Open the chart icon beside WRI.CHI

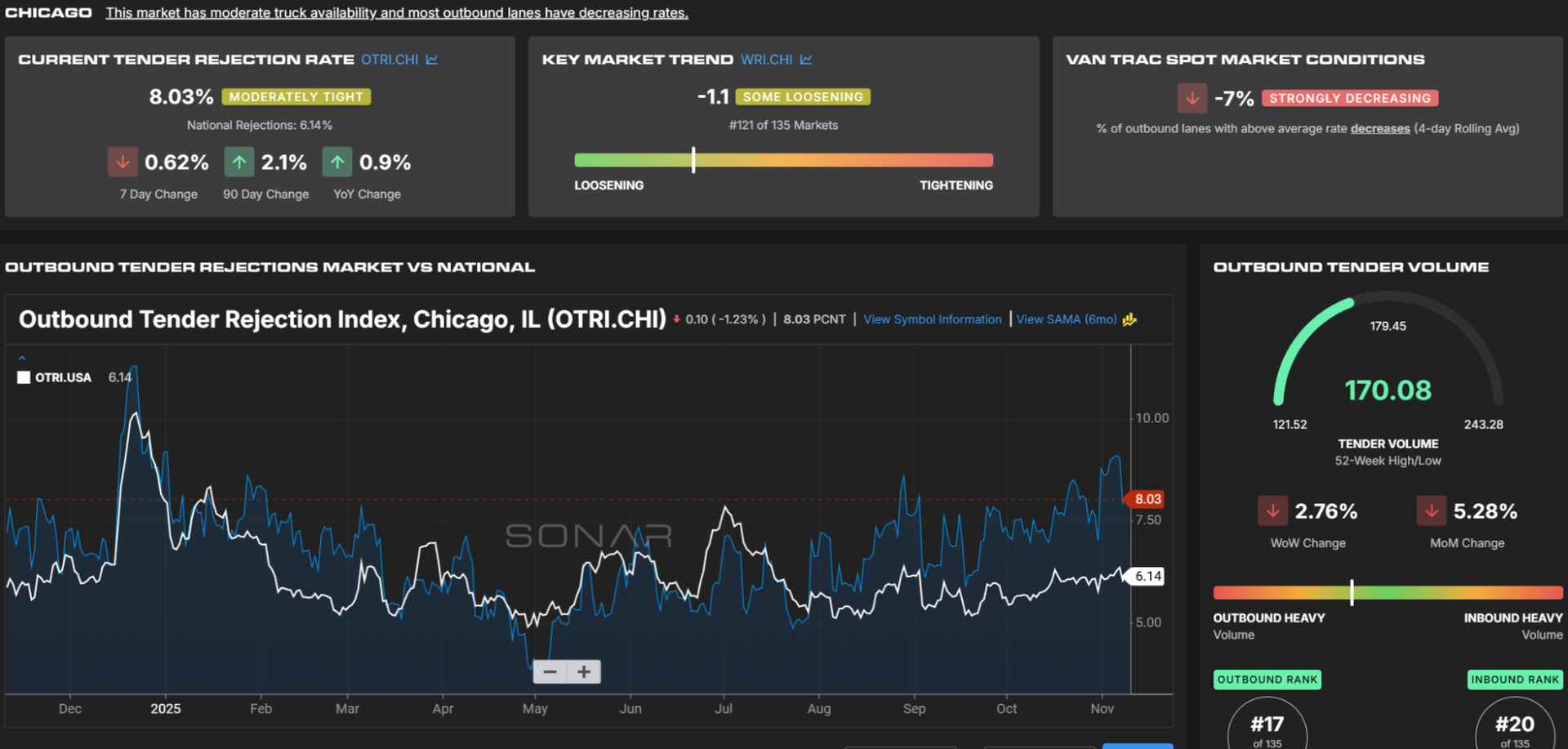coord(806,60)
